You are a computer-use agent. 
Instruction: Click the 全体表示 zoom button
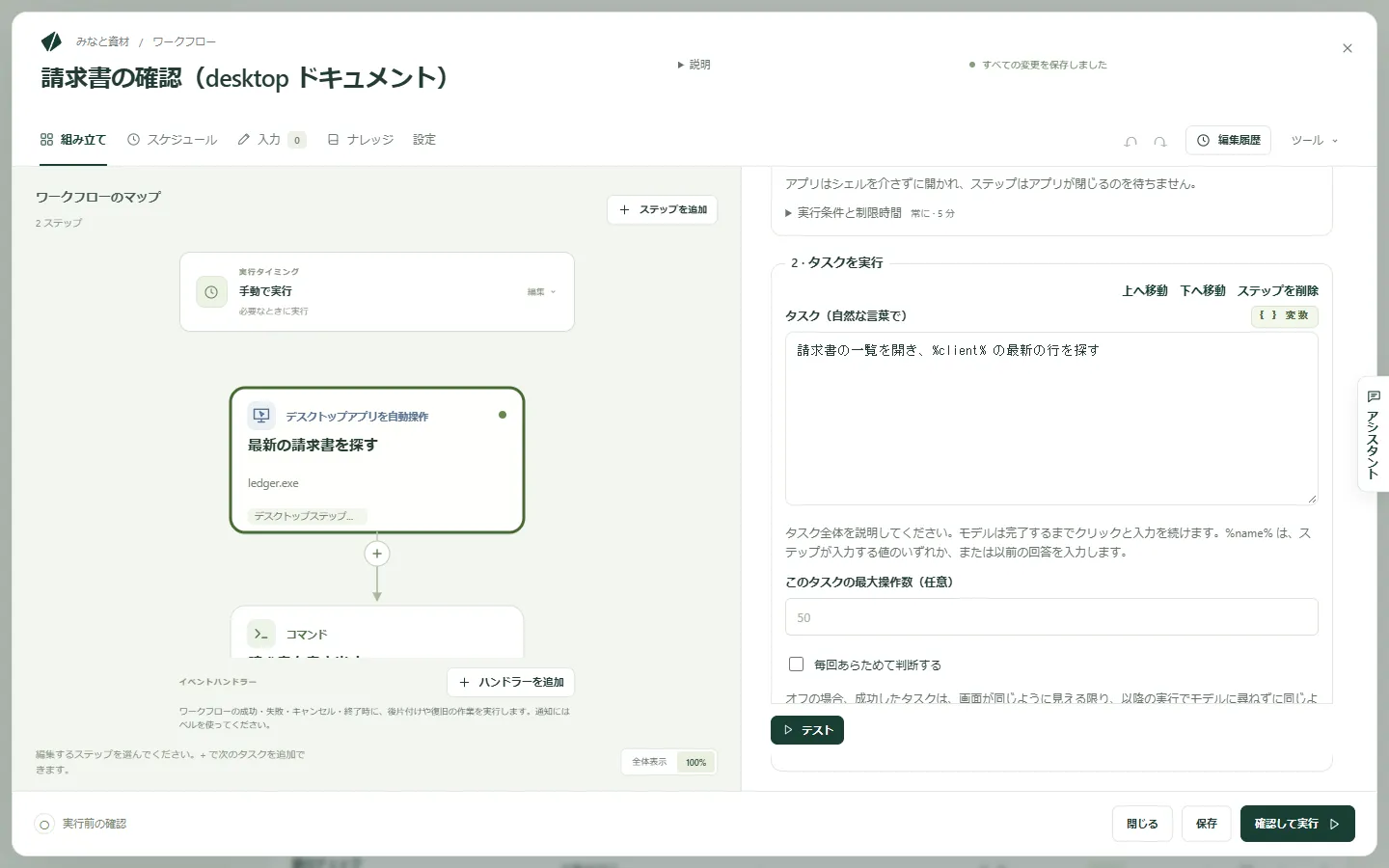tap(649, 762)
